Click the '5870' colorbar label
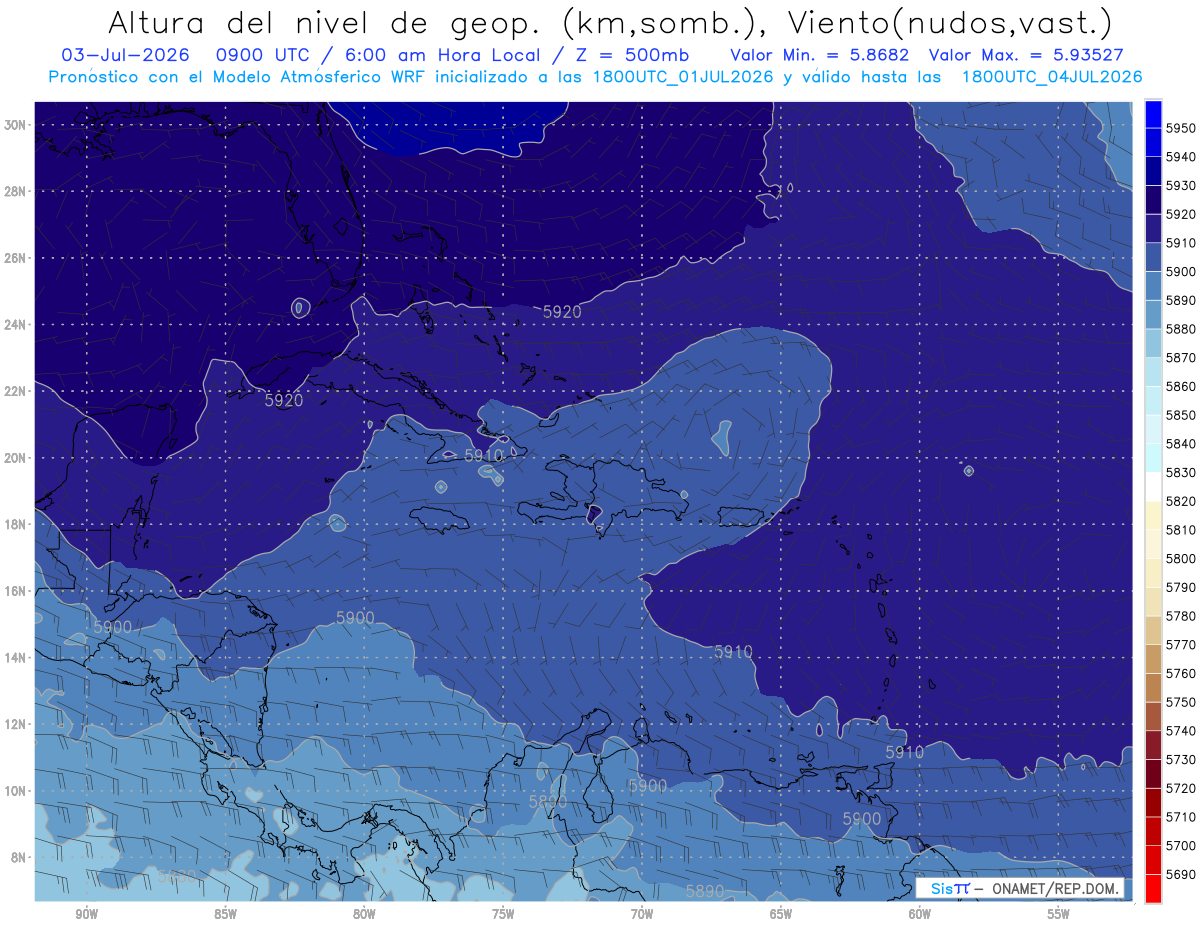The width and height of the screenshot is (1200, 927). pos(1180,357)
